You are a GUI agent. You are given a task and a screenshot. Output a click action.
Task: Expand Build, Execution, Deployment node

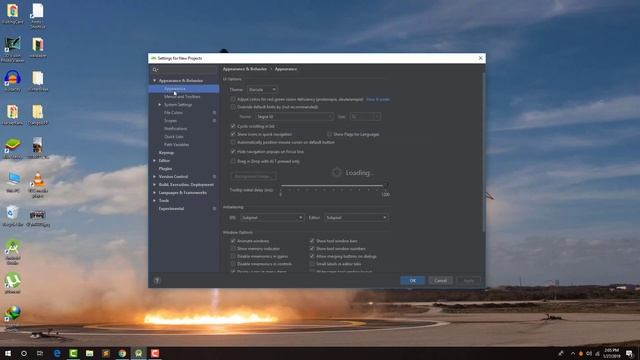pyautogui.click(x=154, y=185)
